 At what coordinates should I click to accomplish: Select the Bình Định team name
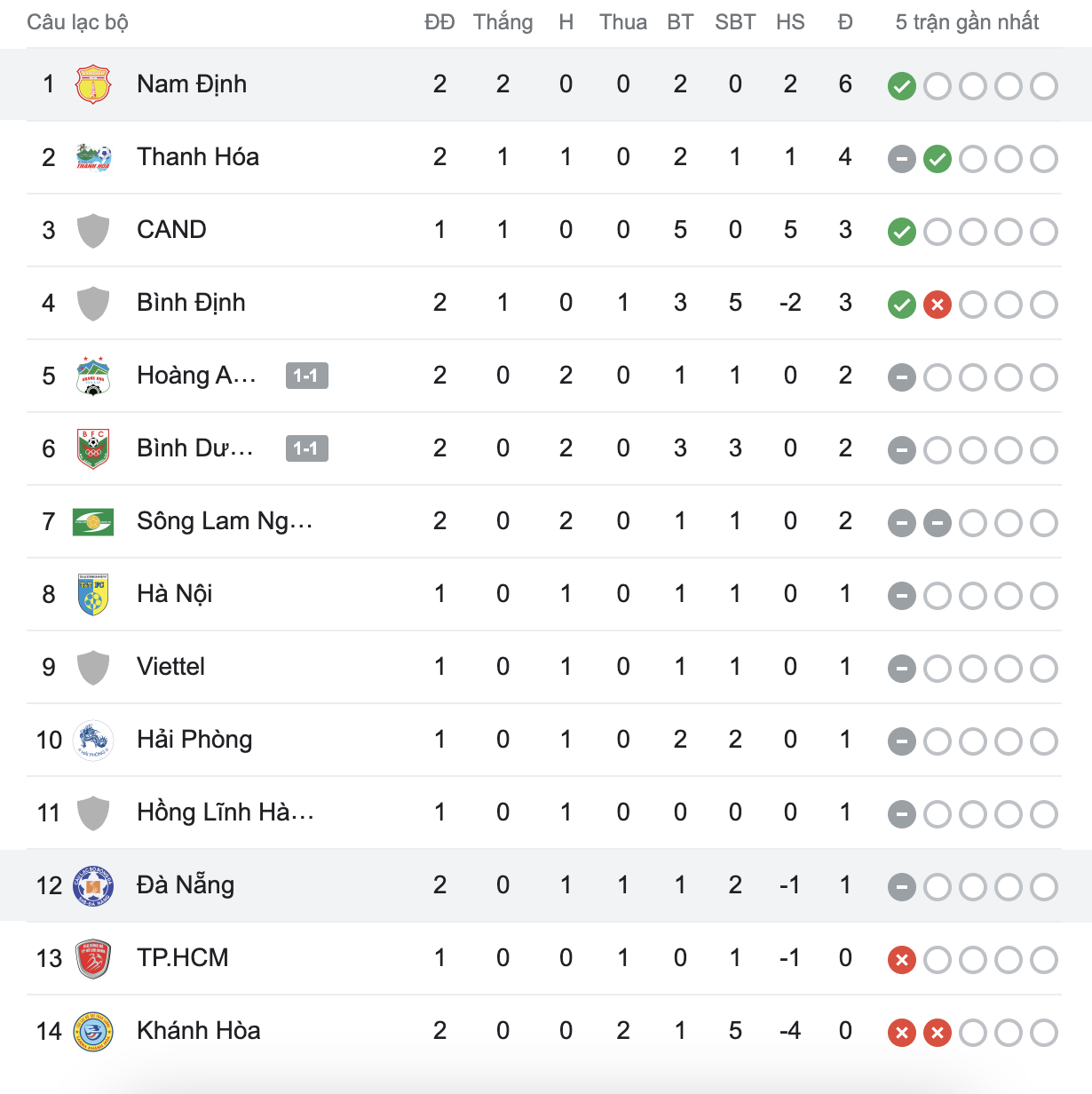pos(191,303)
